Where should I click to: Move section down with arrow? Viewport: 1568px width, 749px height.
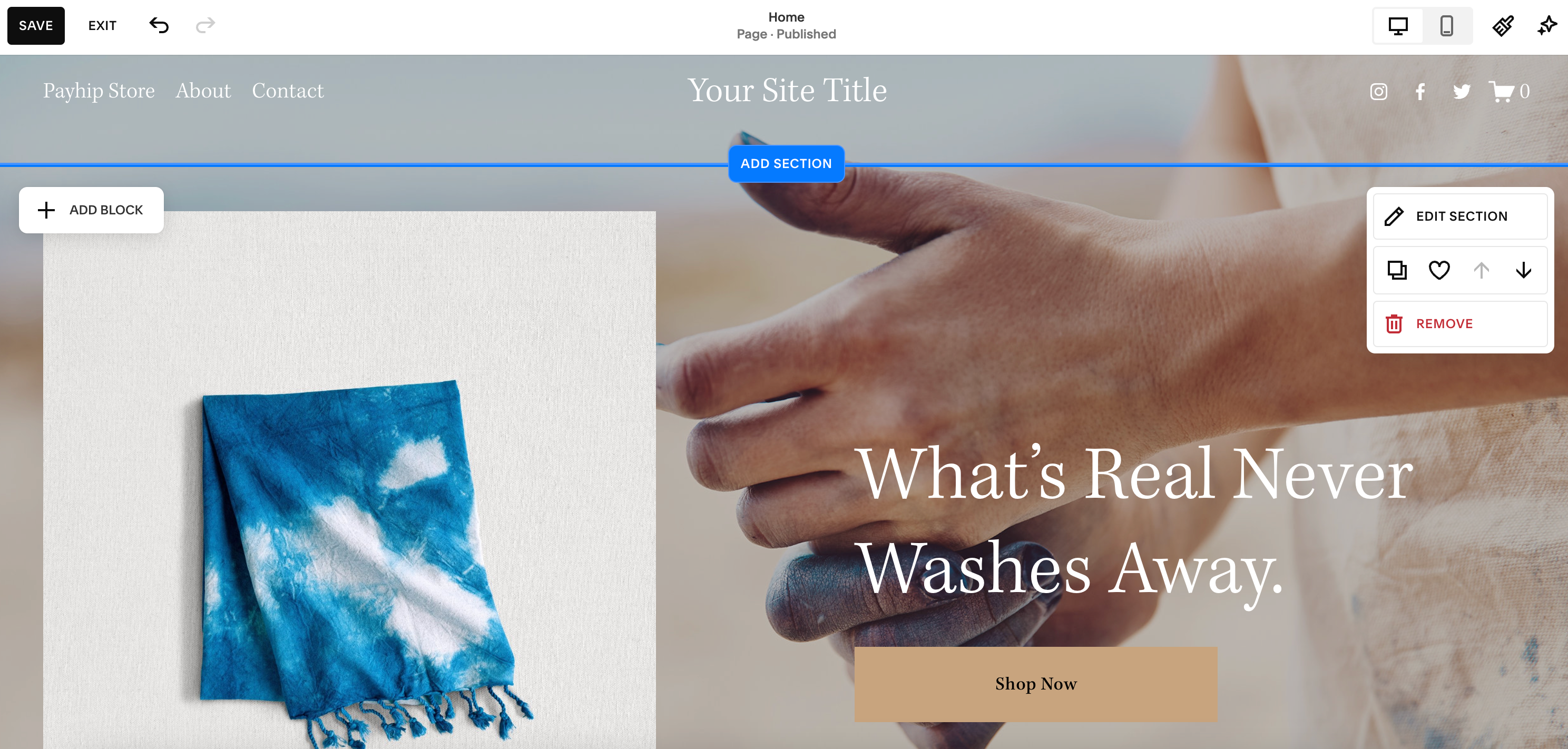tap(1524, 270)
